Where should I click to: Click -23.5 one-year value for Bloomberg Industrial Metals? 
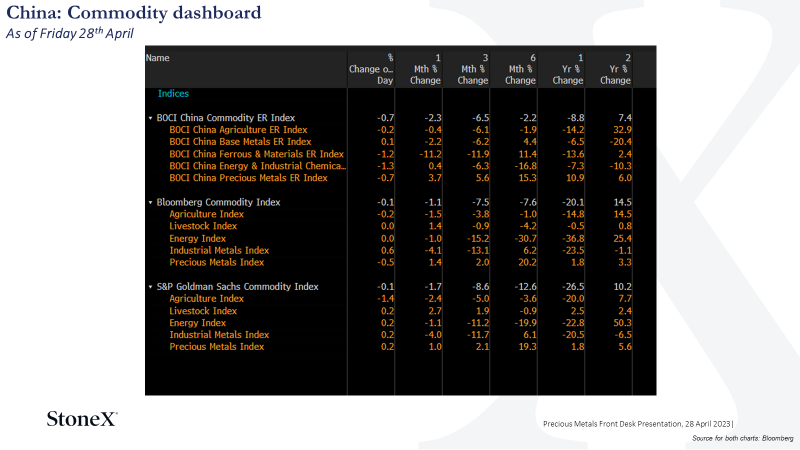click(x=572, y=251)
